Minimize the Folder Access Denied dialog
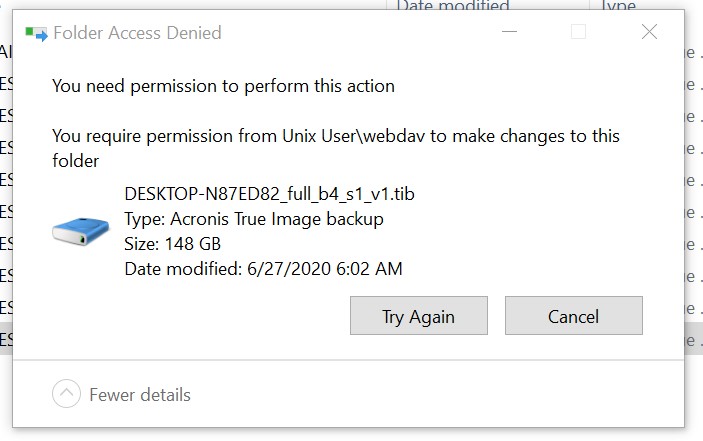This screenshot has width=703, height=441. (x=509, y=32)
